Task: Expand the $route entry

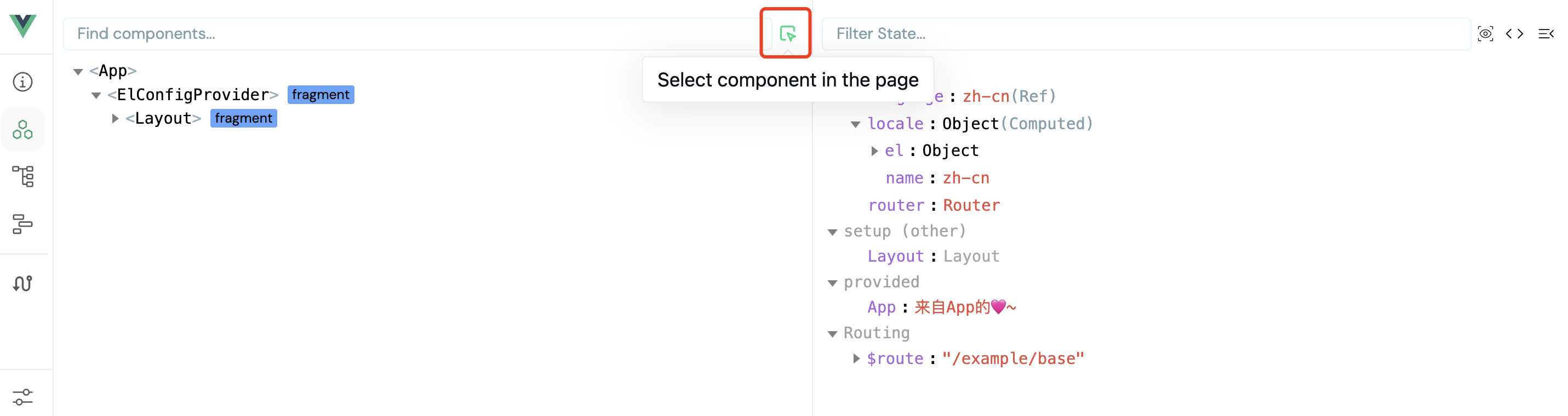Action: [x=856, y=359]
